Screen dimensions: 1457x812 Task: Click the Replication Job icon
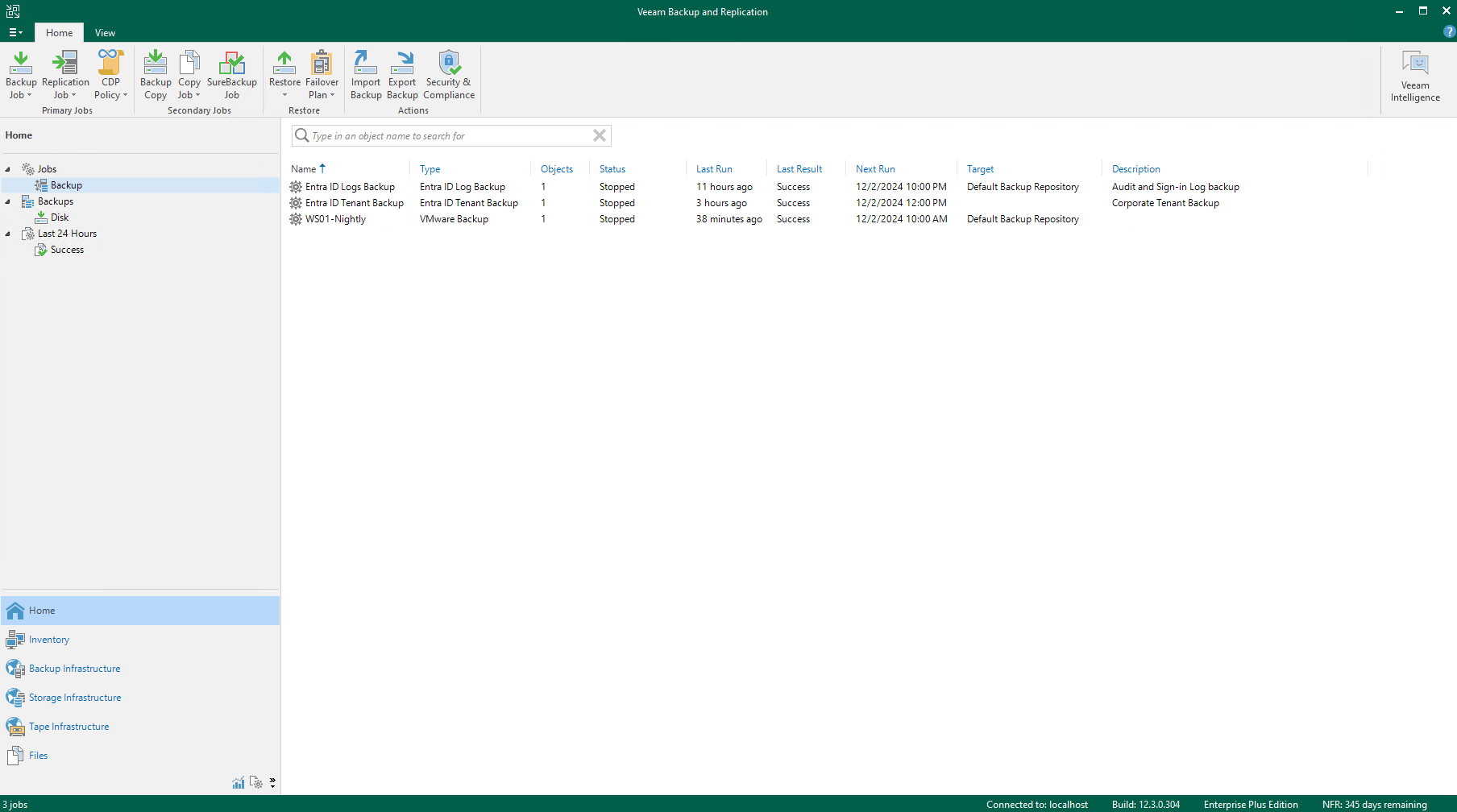click(65, 74)
